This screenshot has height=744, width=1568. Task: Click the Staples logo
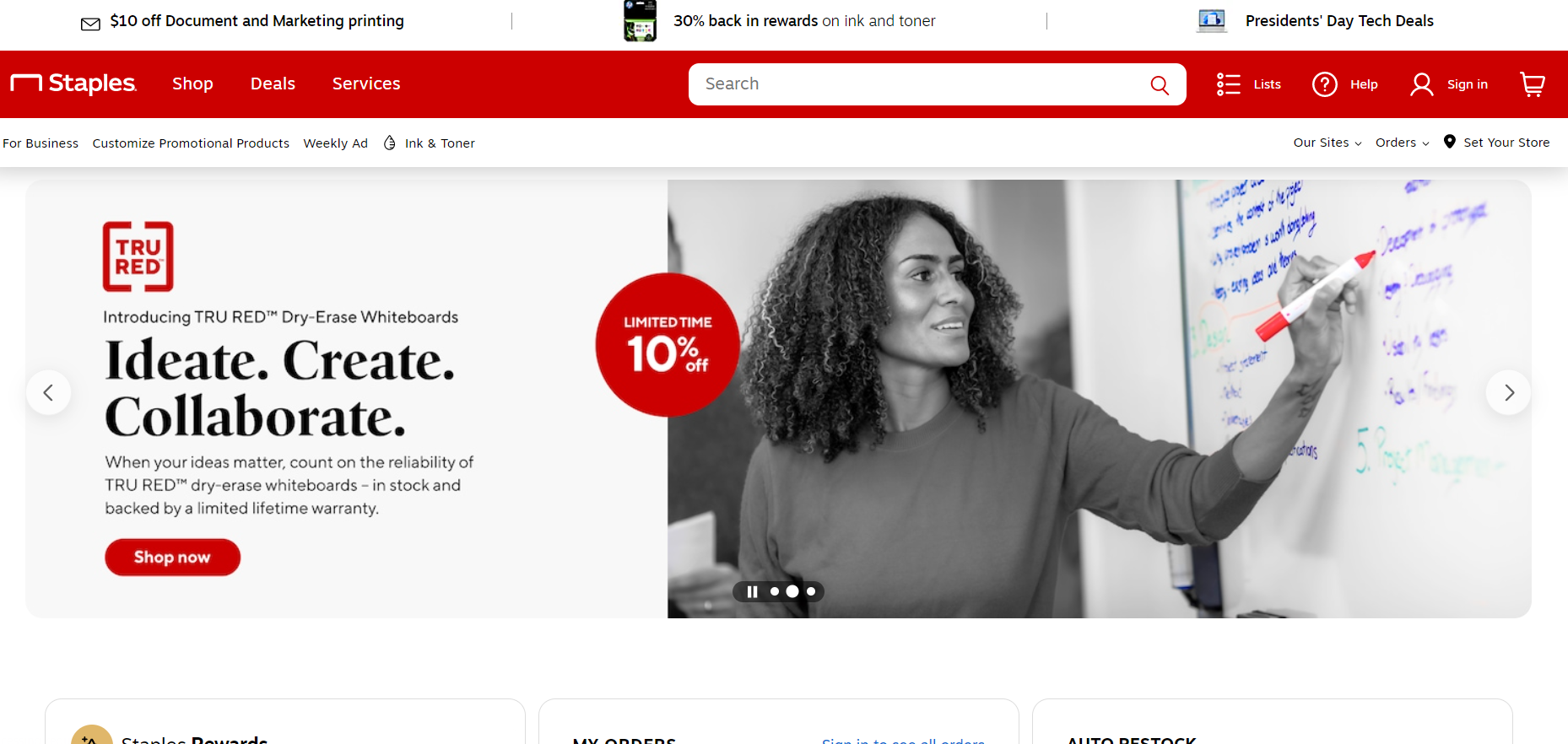(x=73, y=84)
